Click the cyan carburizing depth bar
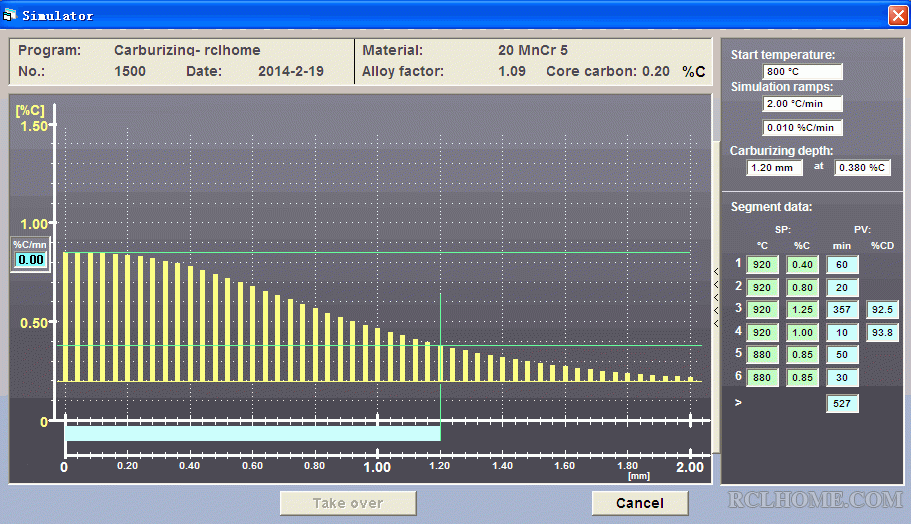Image resolution: width=911 pixels, height=524 pixels. pyautogui.click(x=253, y=433)
